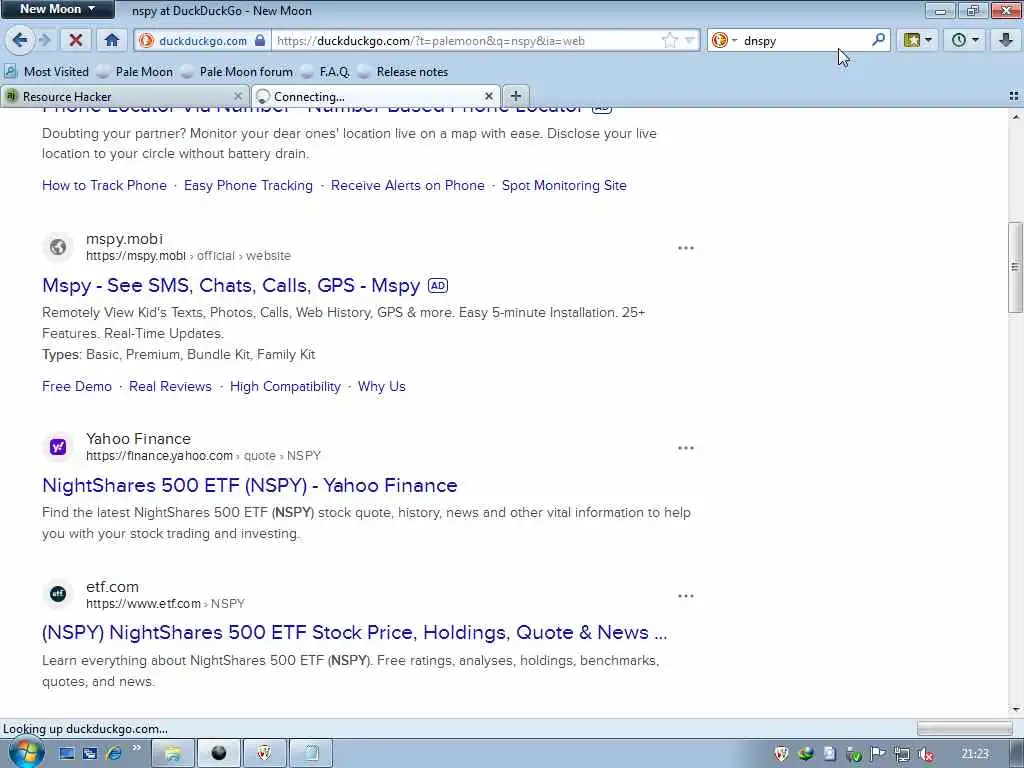The height and width of the screenshot is (768, 1024).
Task: Click the muted volume tray icon
Action: (x=925, y=754)
